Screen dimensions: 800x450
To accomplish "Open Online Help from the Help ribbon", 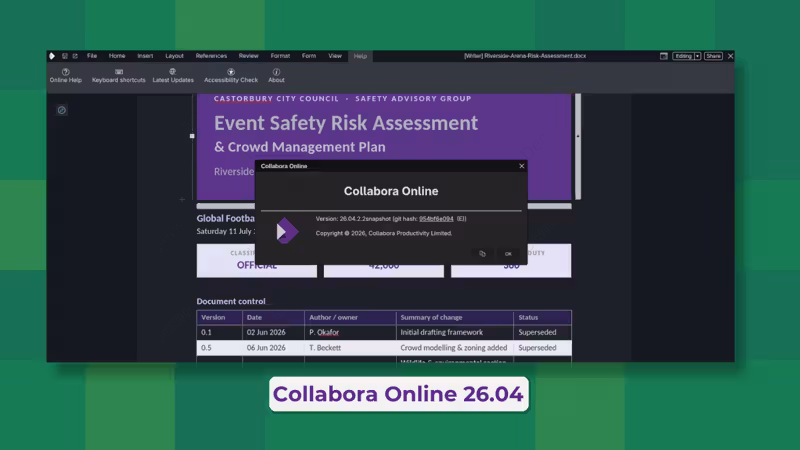I will [65, 76].
